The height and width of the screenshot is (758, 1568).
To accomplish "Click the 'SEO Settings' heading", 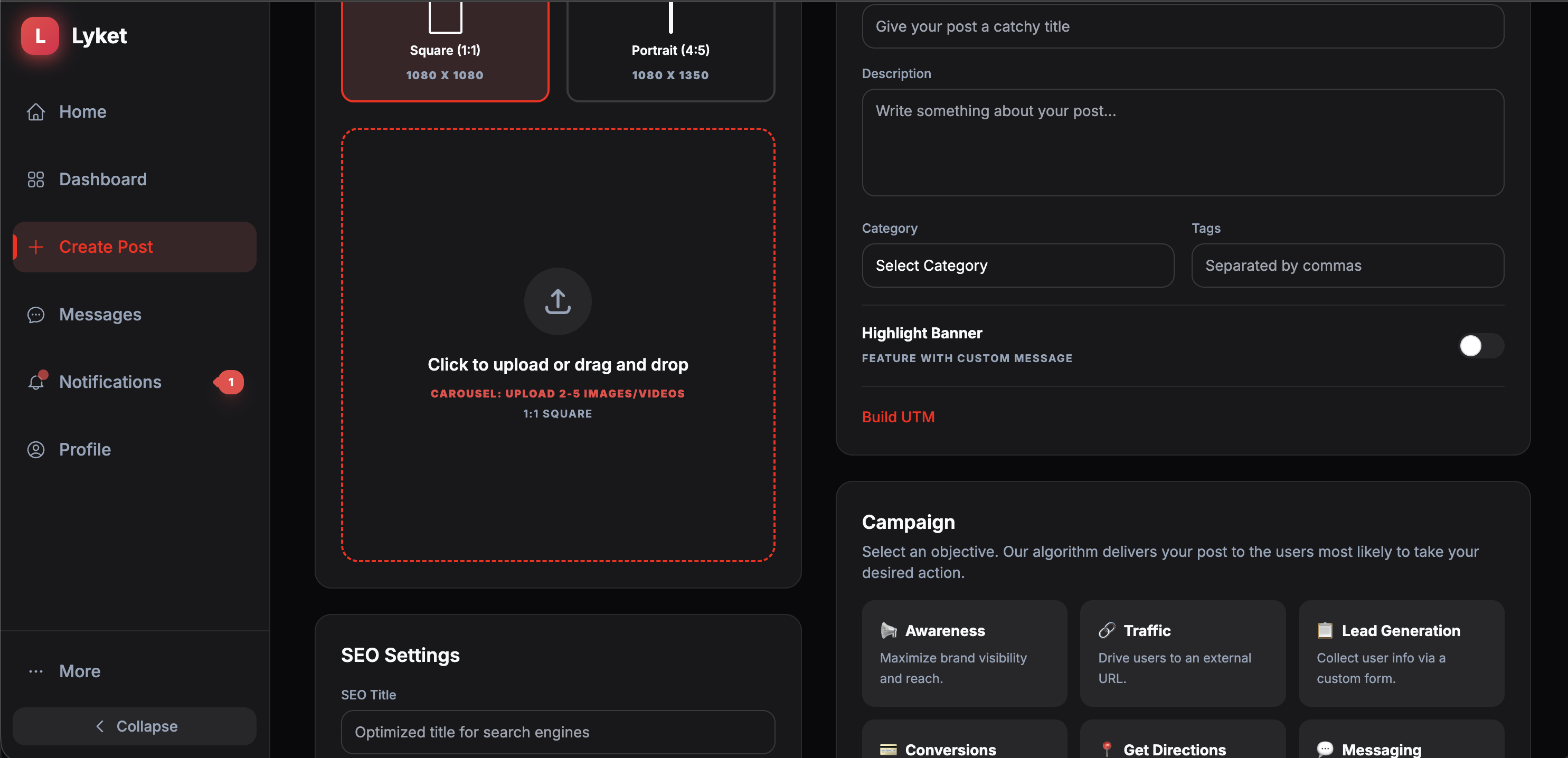I will tap(400, 656).
